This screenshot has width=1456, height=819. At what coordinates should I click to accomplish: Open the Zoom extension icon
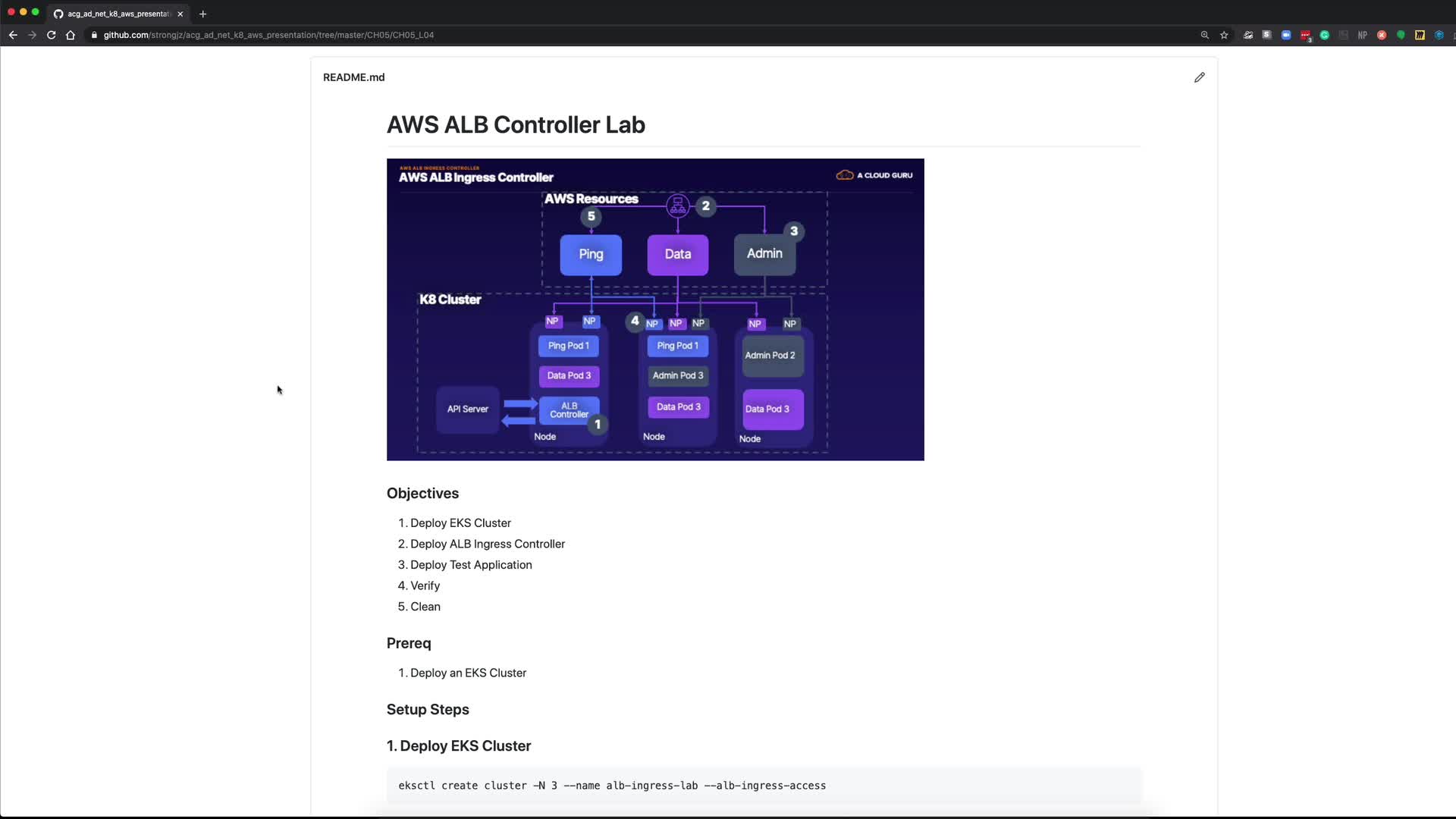pos(1286,35)
